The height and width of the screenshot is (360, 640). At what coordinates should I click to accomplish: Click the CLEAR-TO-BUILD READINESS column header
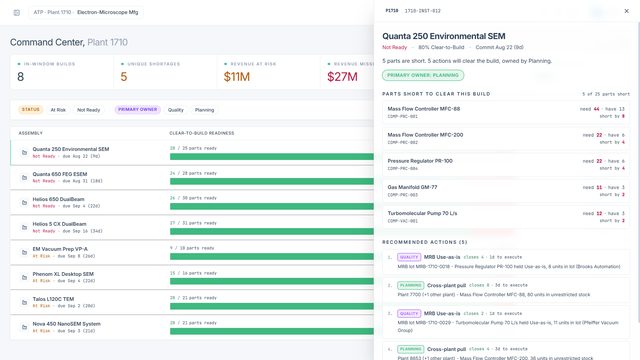click(x=202, y=133)
